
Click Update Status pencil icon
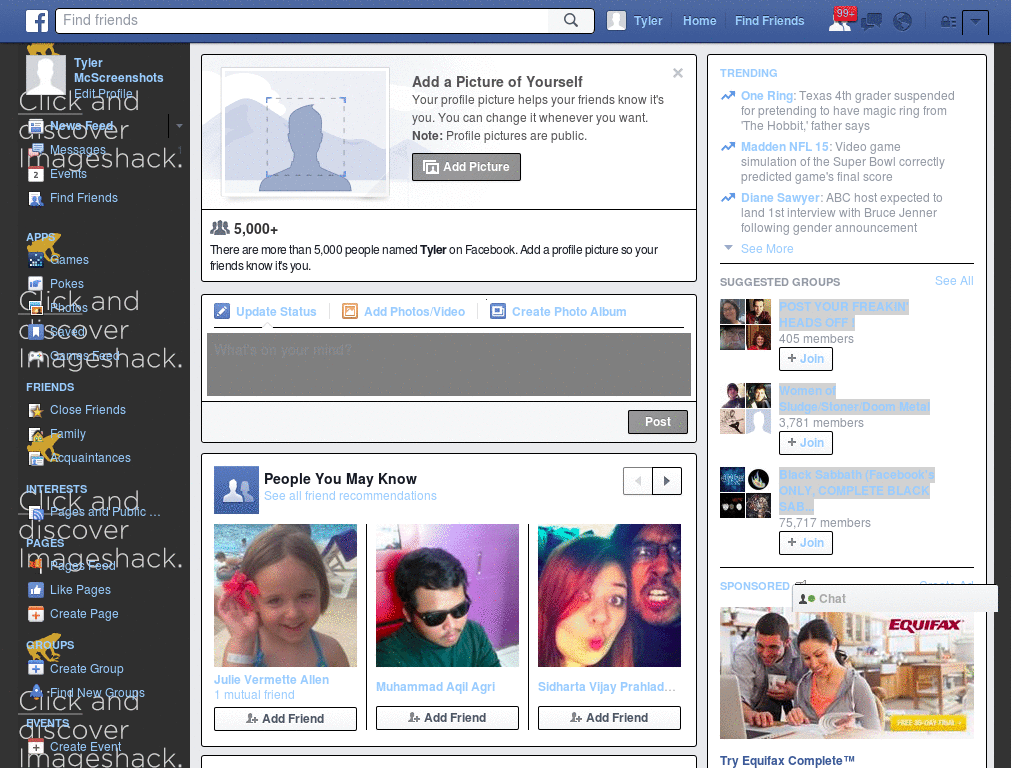222,312
